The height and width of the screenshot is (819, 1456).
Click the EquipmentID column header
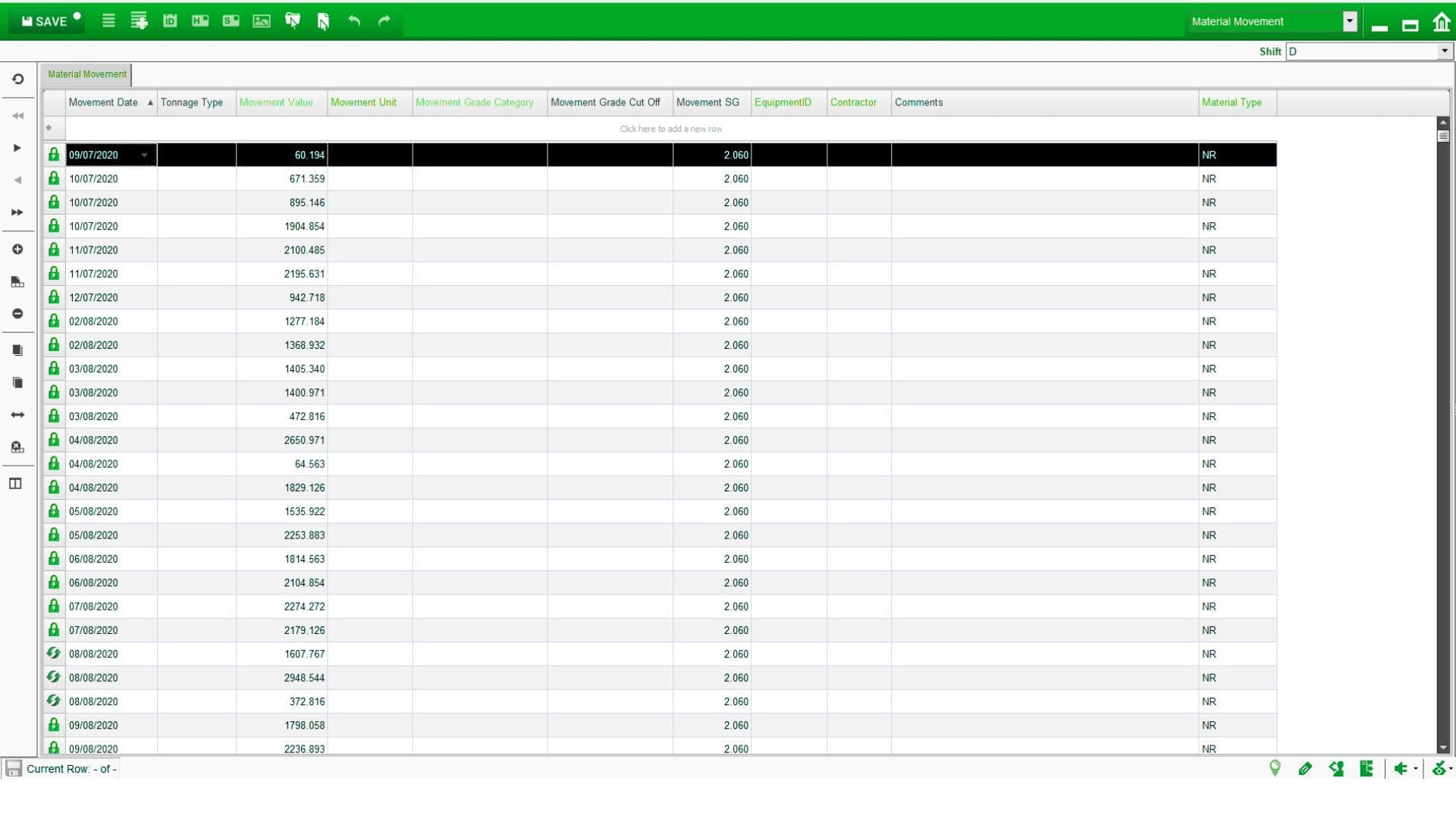(x=789, y=102)
